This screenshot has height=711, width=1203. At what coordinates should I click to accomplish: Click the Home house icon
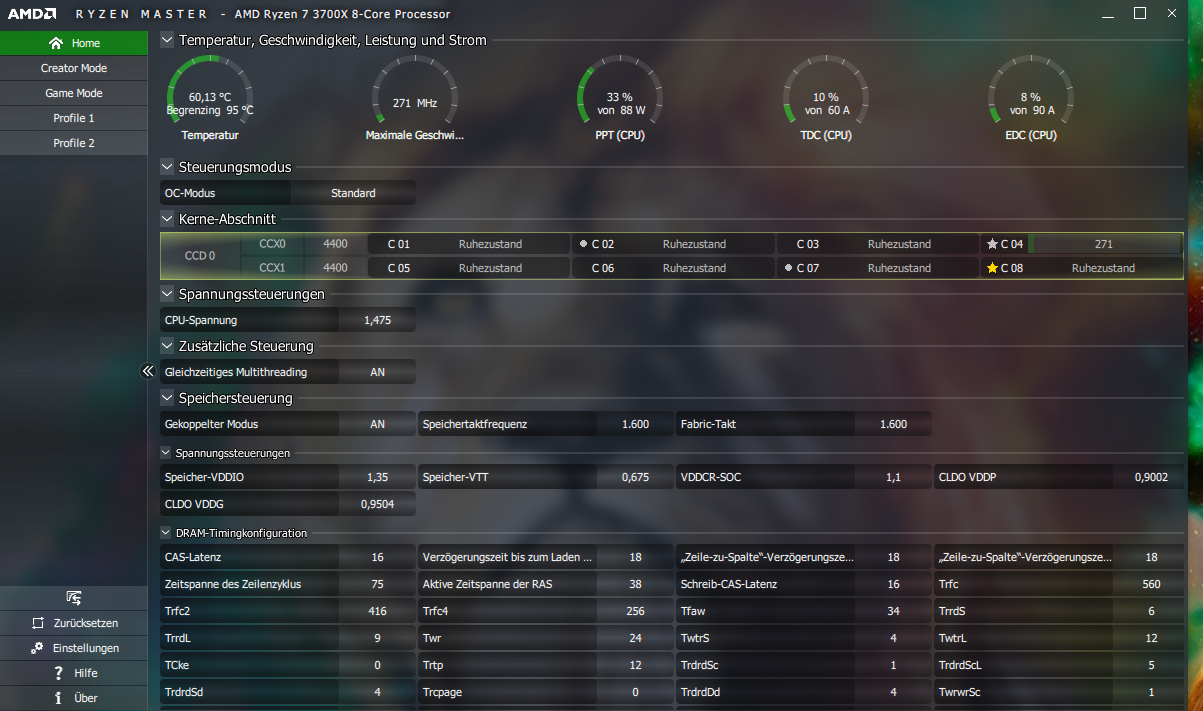(56, 43)
